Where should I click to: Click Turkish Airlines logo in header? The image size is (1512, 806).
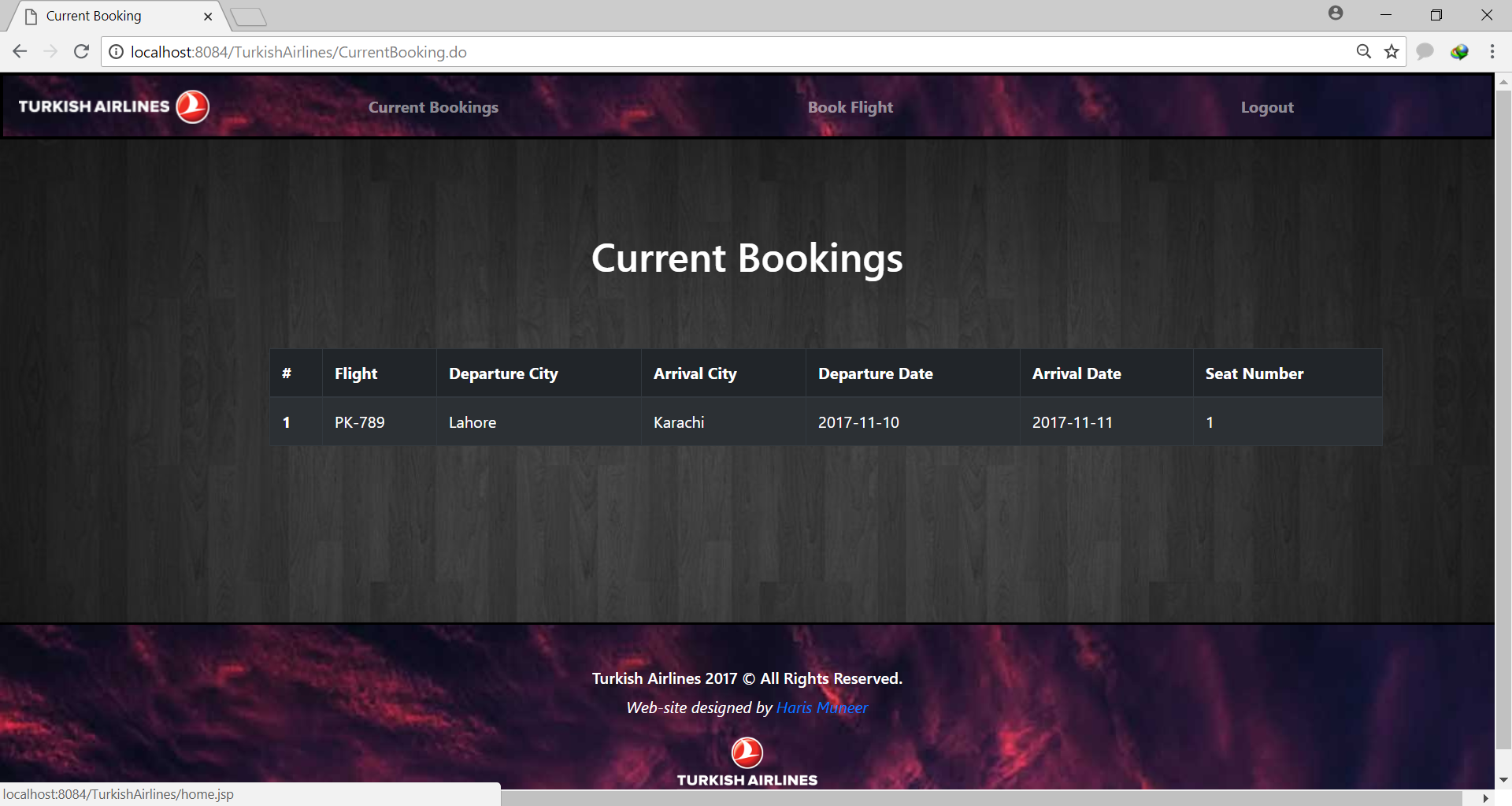point(113,106)
